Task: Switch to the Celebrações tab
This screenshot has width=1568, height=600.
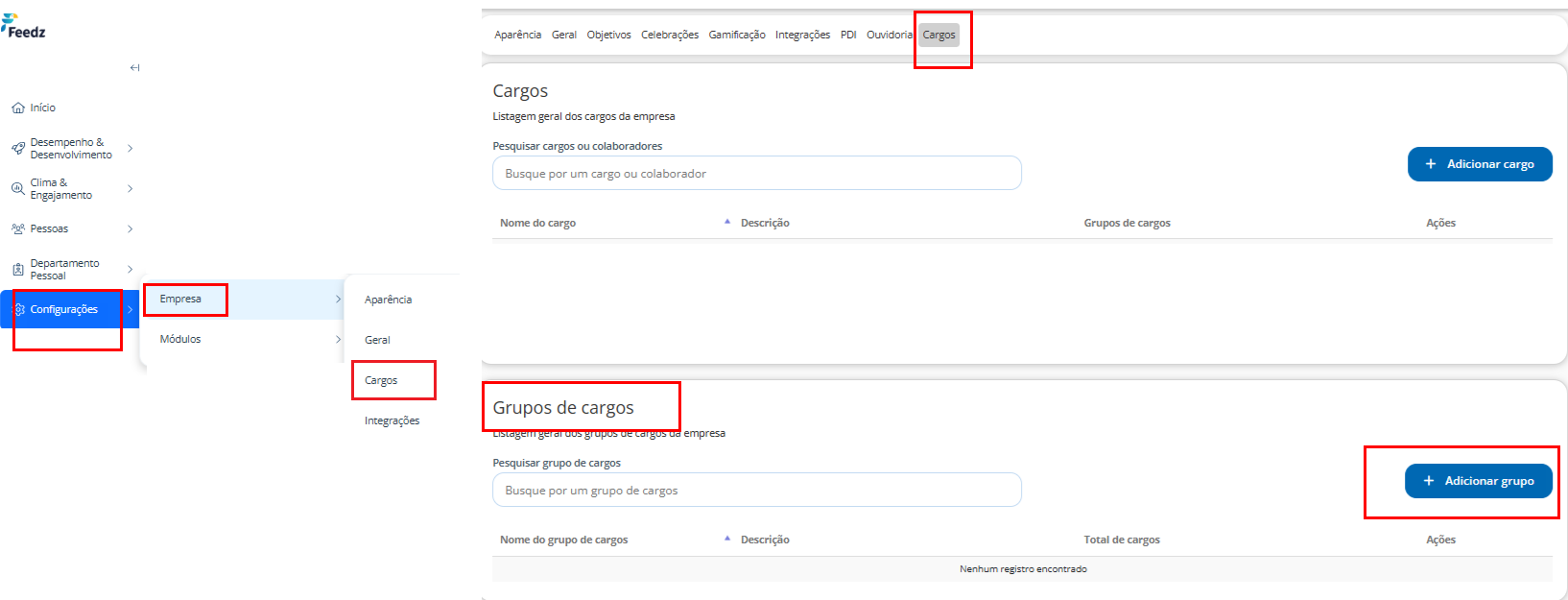Action: point(670,35)
